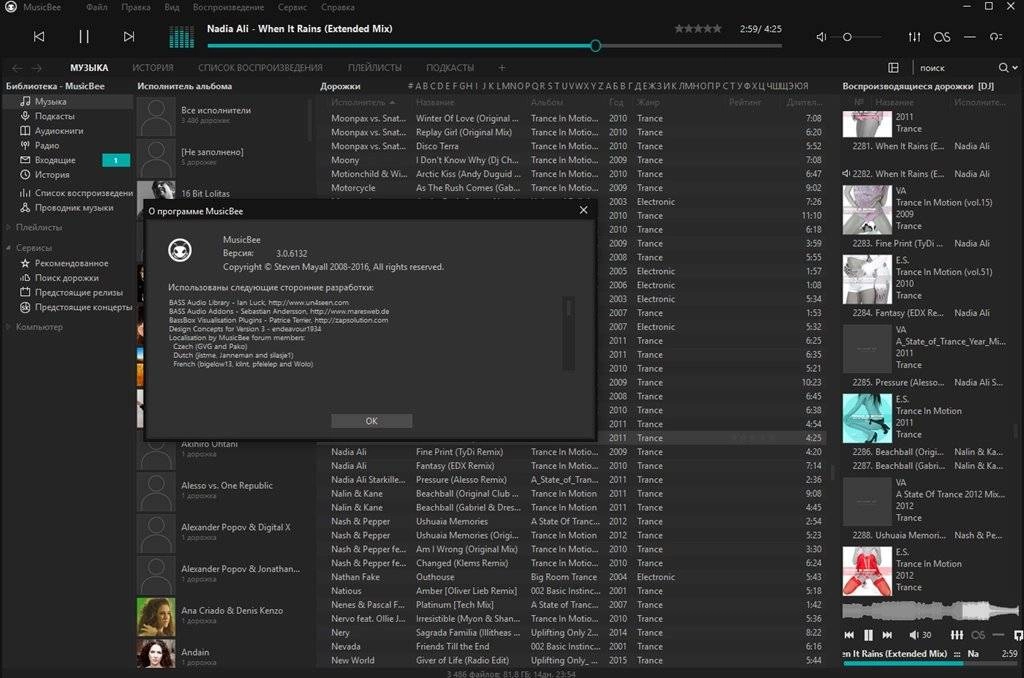Open the Правка menu

[136, 7]
